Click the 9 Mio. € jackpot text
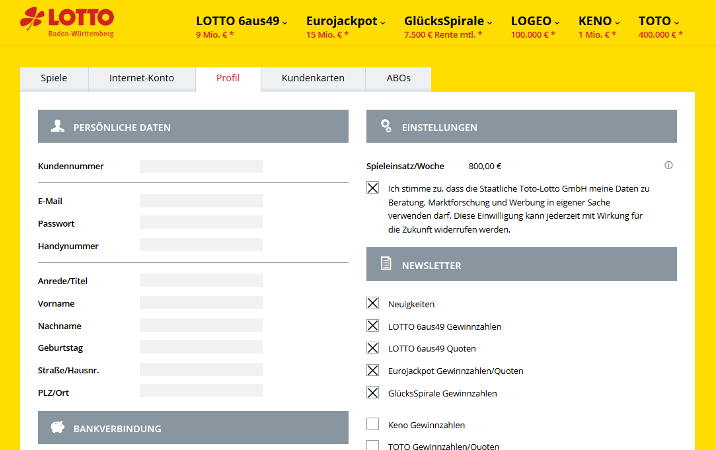Viewport: 716px width, 450px height. pyautogui.click(x=215, y=35)
